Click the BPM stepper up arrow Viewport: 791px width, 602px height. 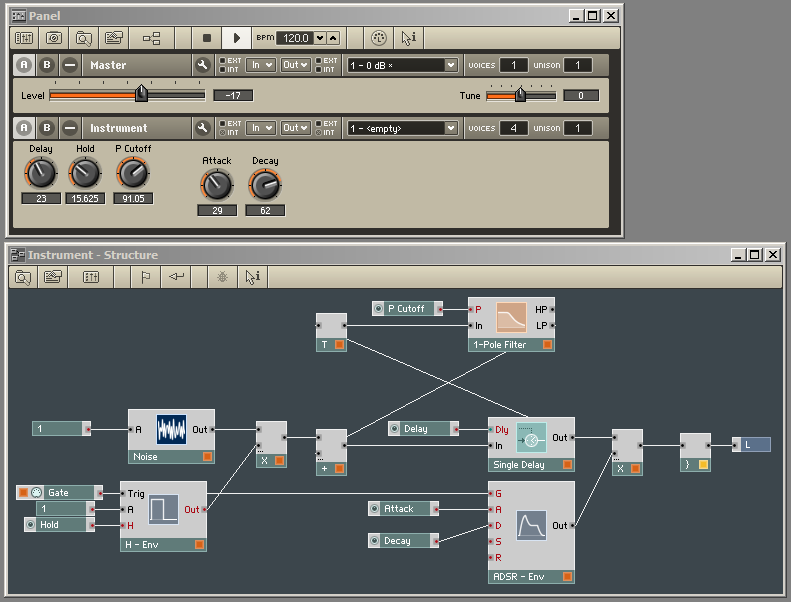pos(333,38)
